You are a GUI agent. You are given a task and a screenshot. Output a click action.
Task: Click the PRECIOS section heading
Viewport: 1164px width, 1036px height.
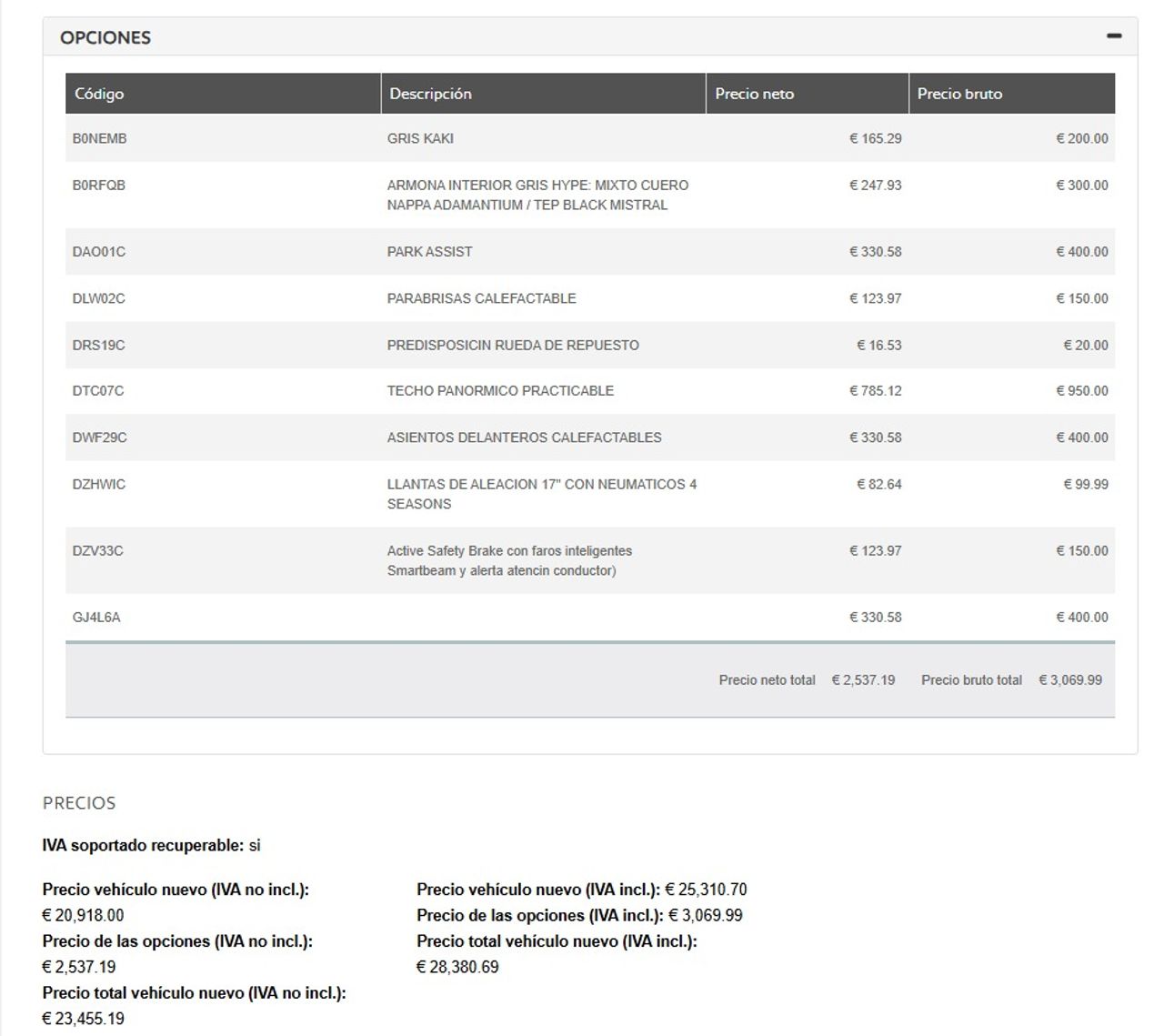click(x=79, y=803)
